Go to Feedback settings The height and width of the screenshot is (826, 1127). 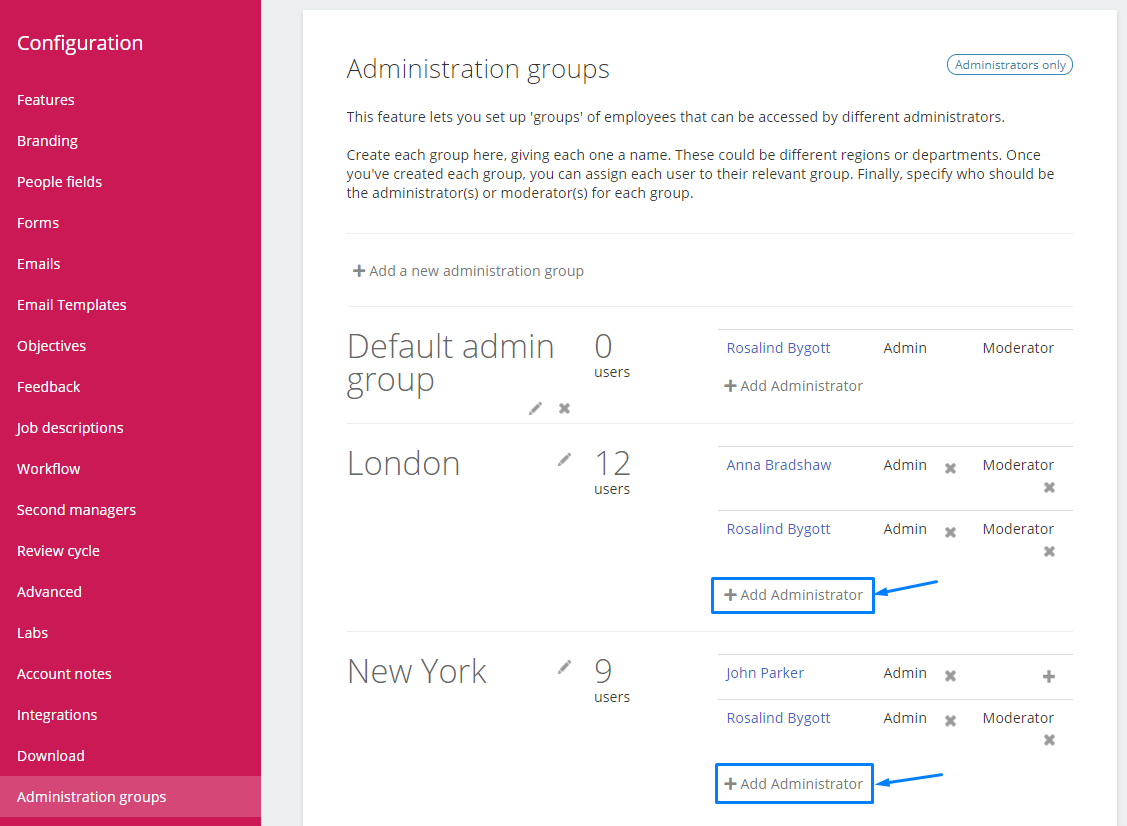[49, 387]
